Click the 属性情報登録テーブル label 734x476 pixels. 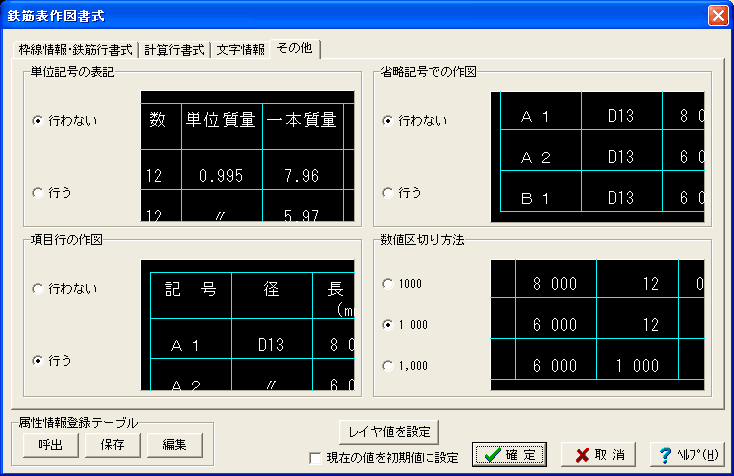point(78,423)
